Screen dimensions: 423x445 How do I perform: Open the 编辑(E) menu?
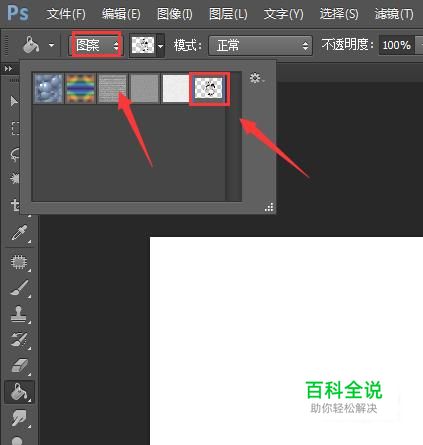pos(121,14)
